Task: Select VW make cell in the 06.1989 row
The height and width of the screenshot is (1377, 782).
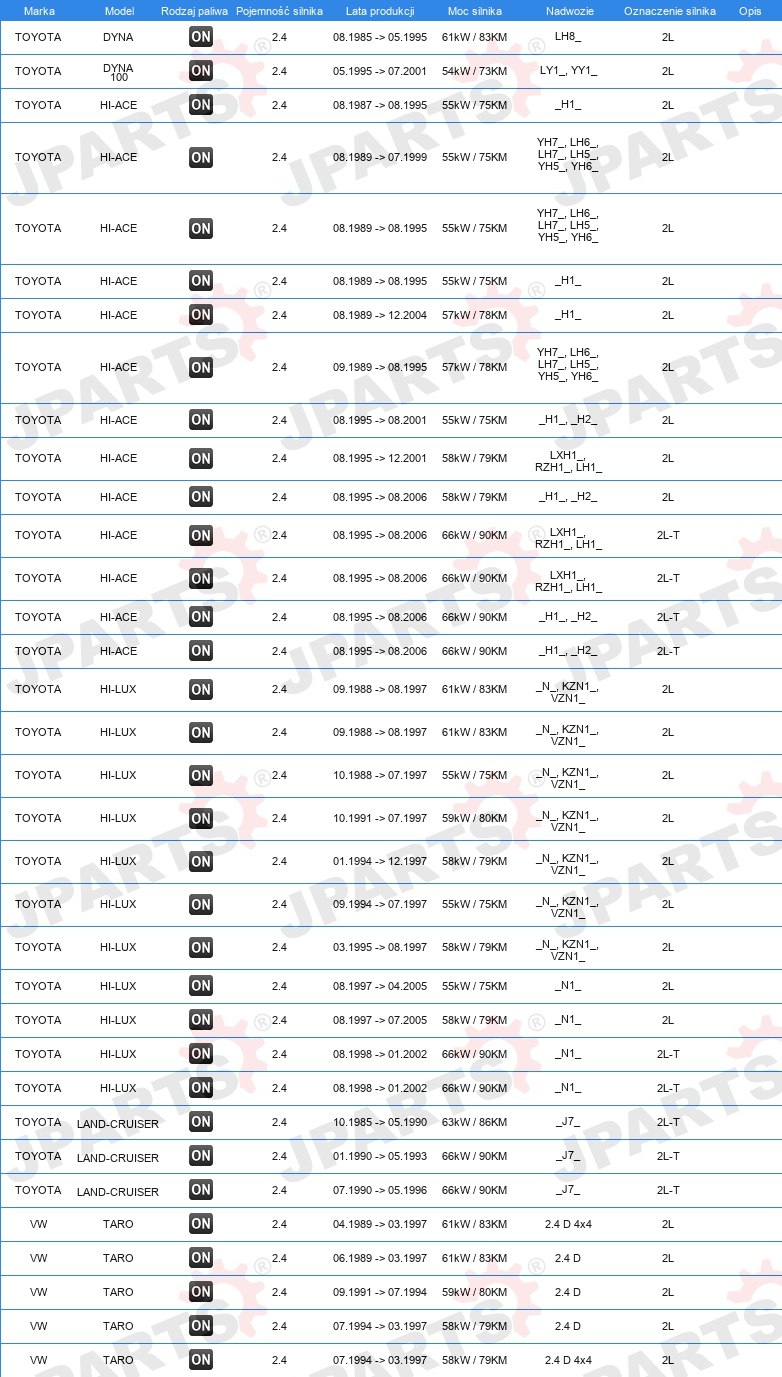Action: coord(38,1258)
